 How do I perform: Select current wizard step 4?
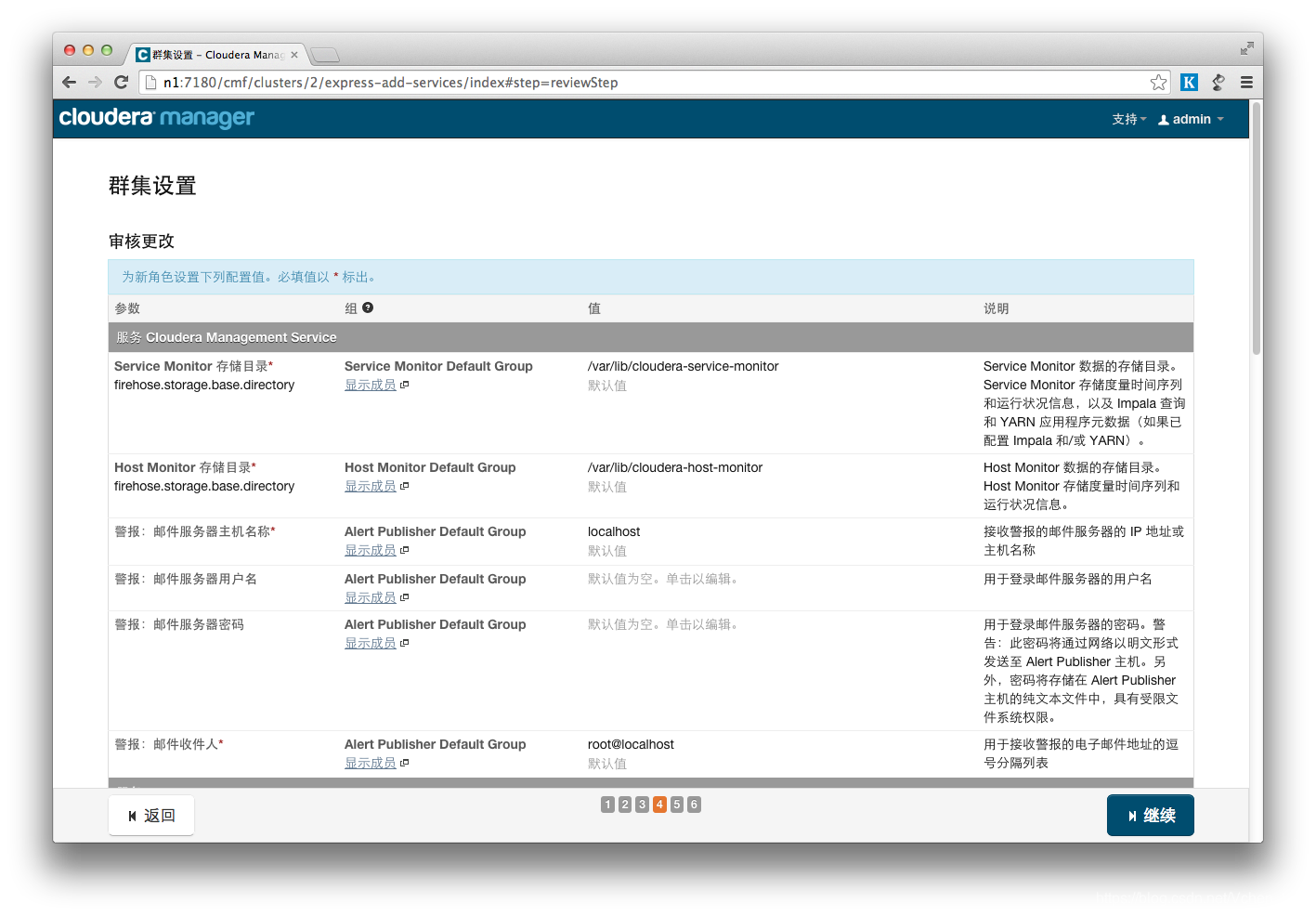coord(659,805)
